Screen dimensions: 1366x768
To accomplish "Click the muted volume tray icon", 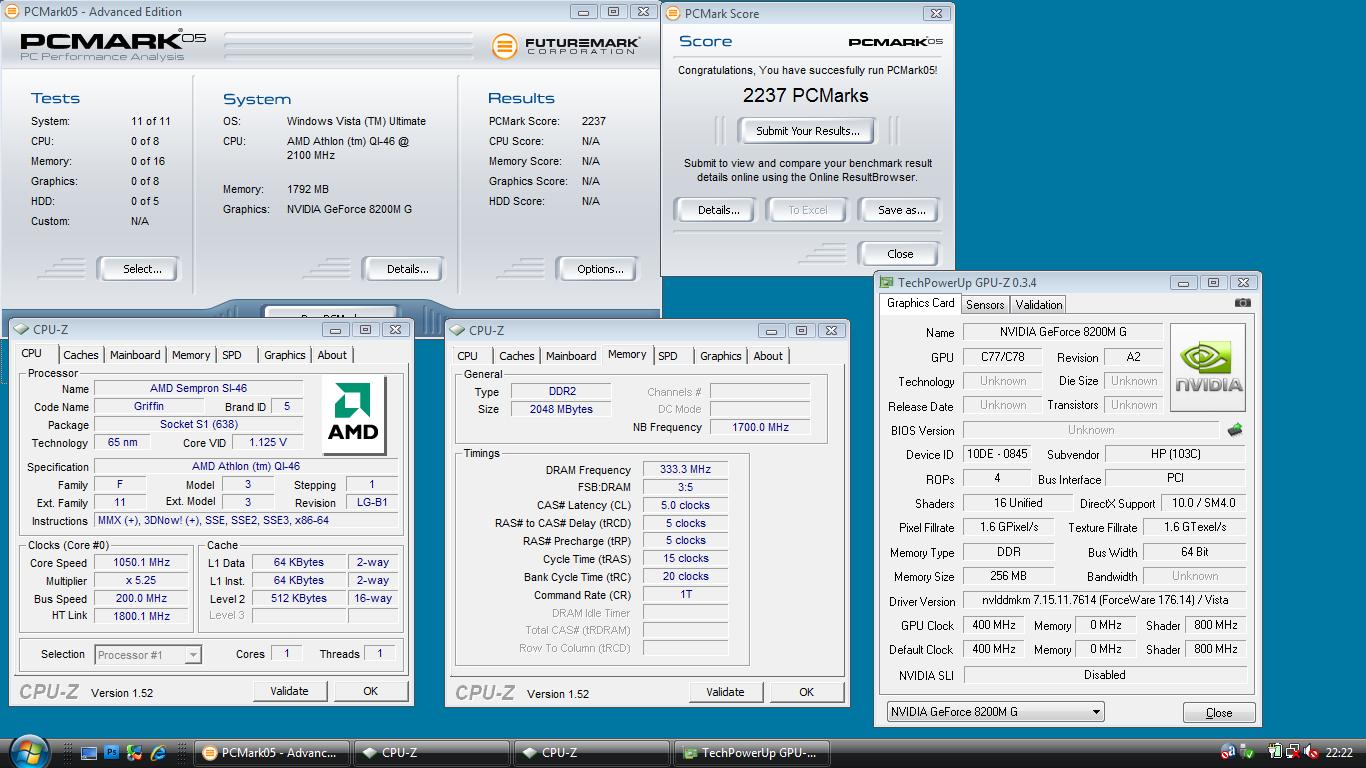I will (1310, 752).
